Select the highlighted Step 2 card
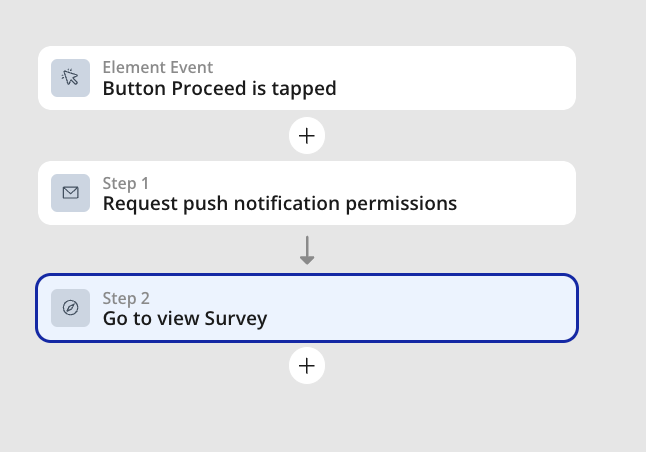 point(307,308)
